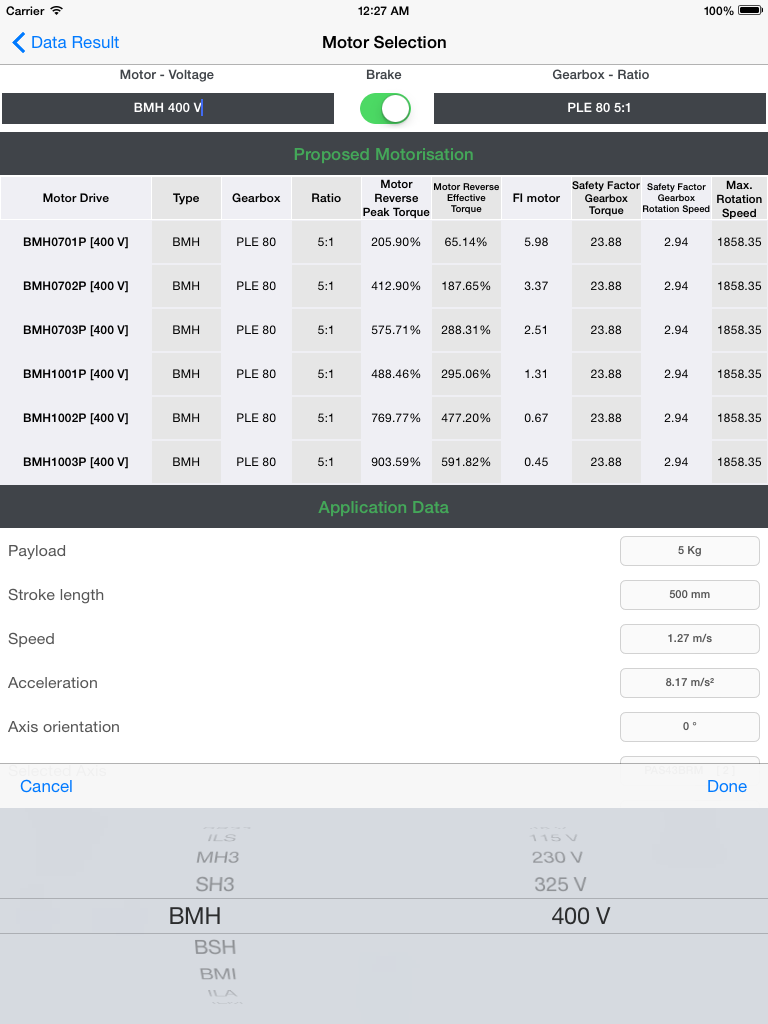
Task: Click the Type column header
Action: (x=186, y=198)
